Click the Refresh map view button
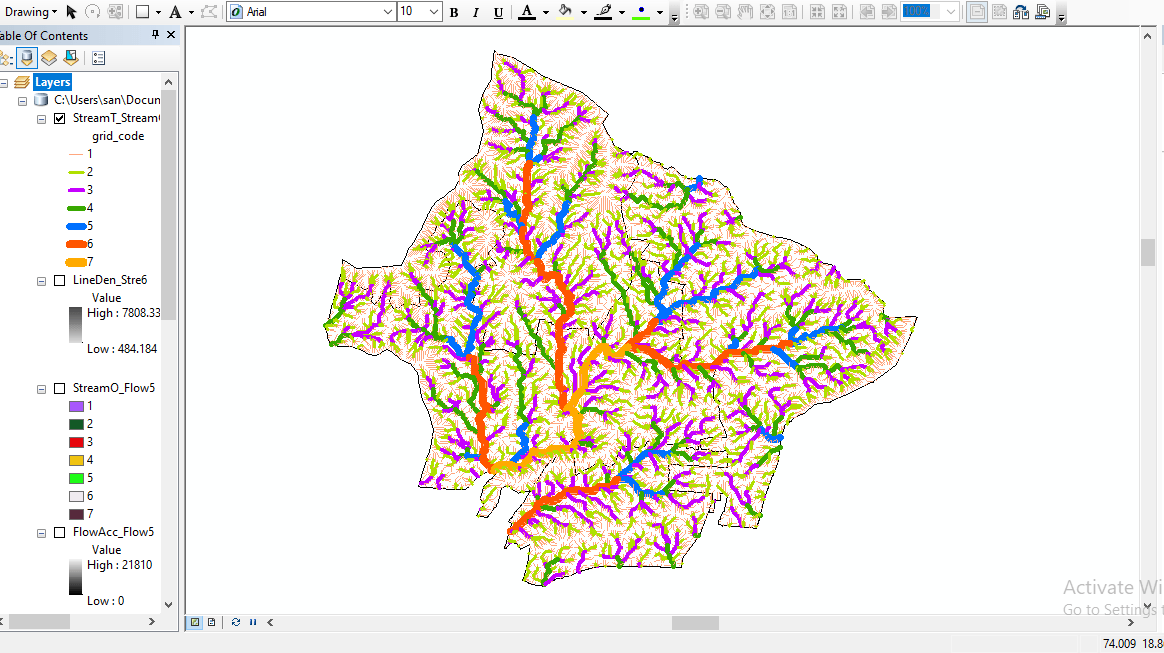The width and height of the screenshot is (1164, 653). click(x=236, y=622)
